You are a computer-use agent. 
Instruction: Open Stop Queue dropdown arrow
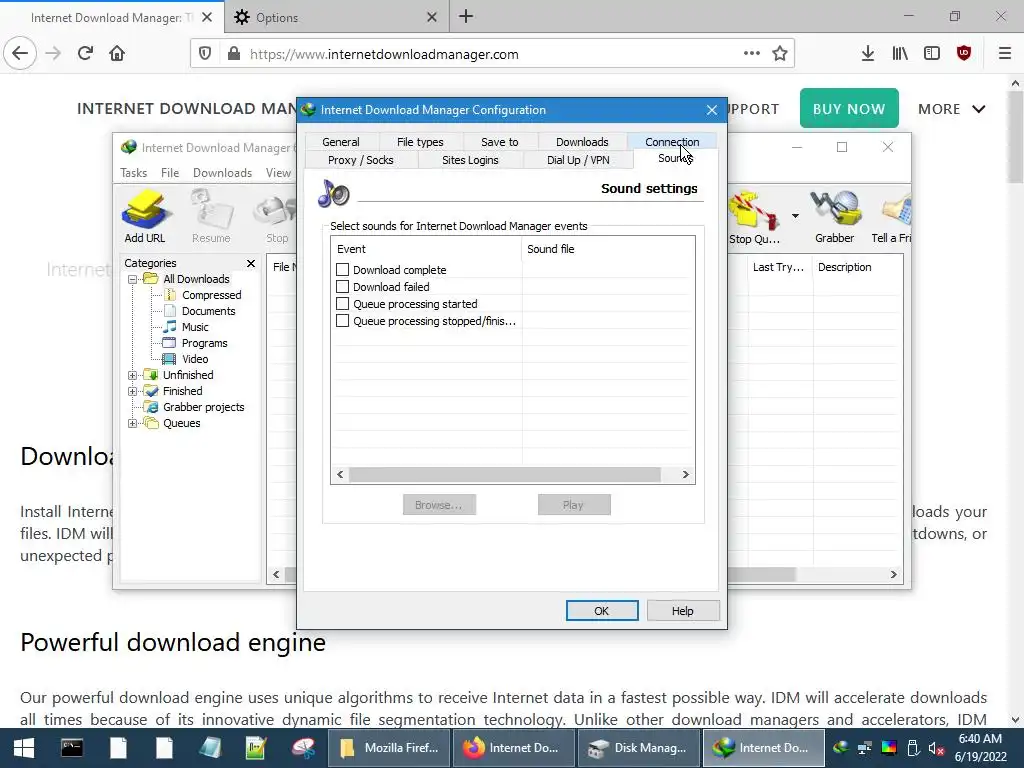(795, 216)
